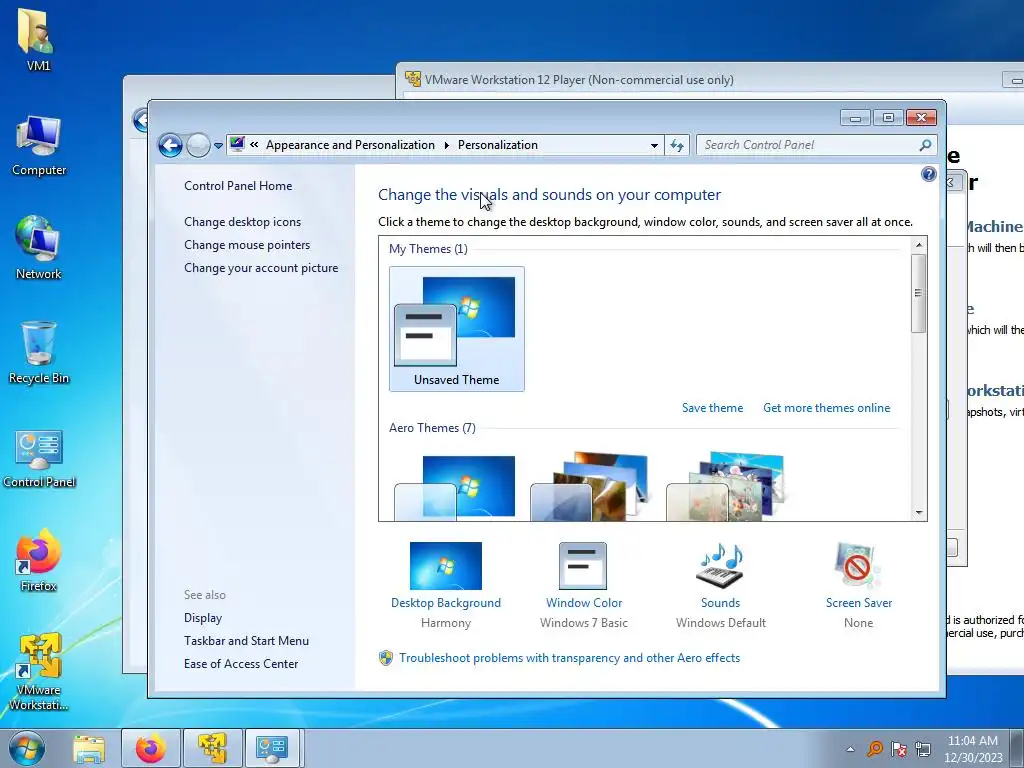
Task: Click the theme list scroll down arrow
Action: click(x=919, y=513)
